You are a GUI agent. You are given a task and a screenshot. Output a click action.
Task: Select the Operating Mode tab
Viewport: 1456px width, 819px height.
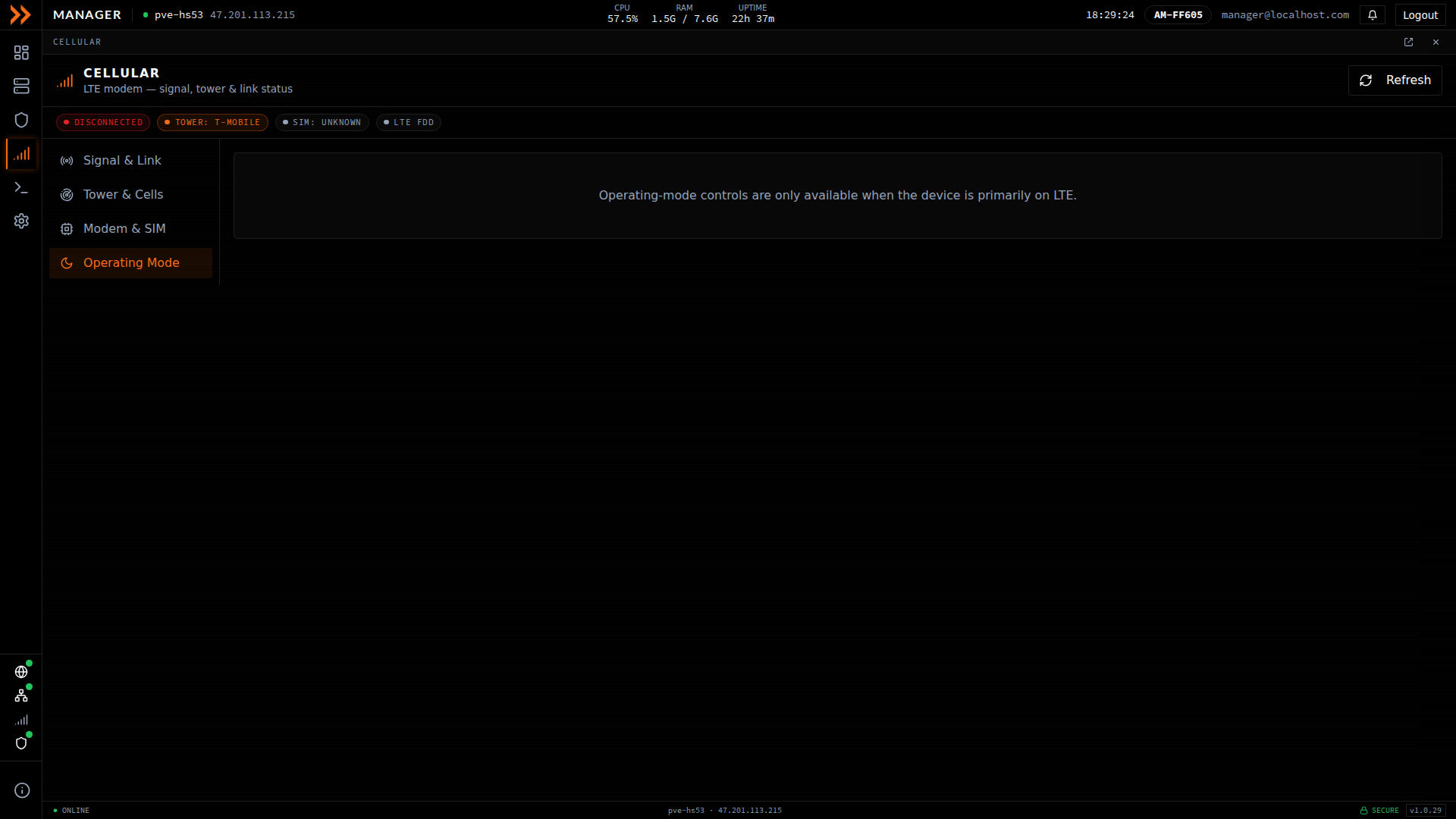130,263
